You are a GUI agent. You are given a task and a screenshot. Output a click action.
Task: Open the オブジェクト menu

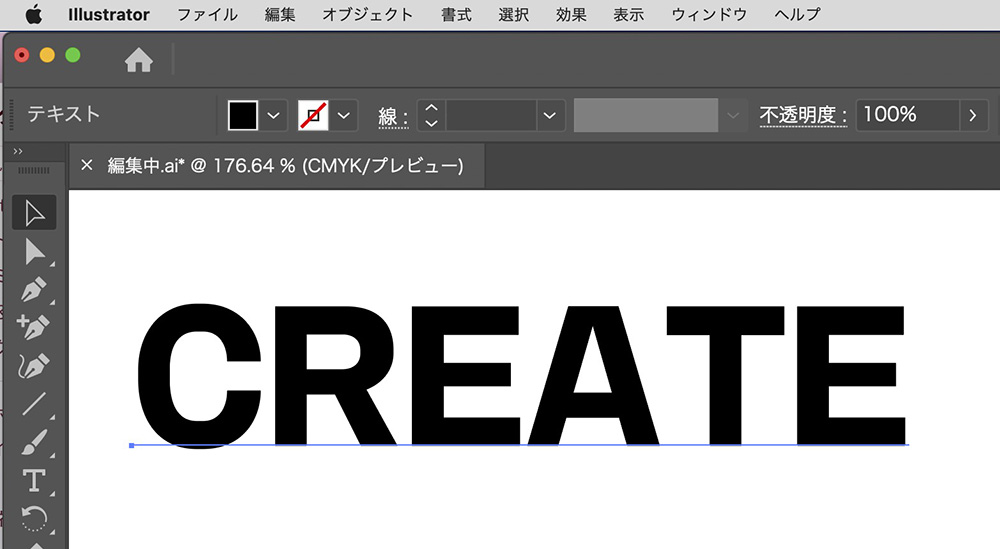(x=367, y=14)
